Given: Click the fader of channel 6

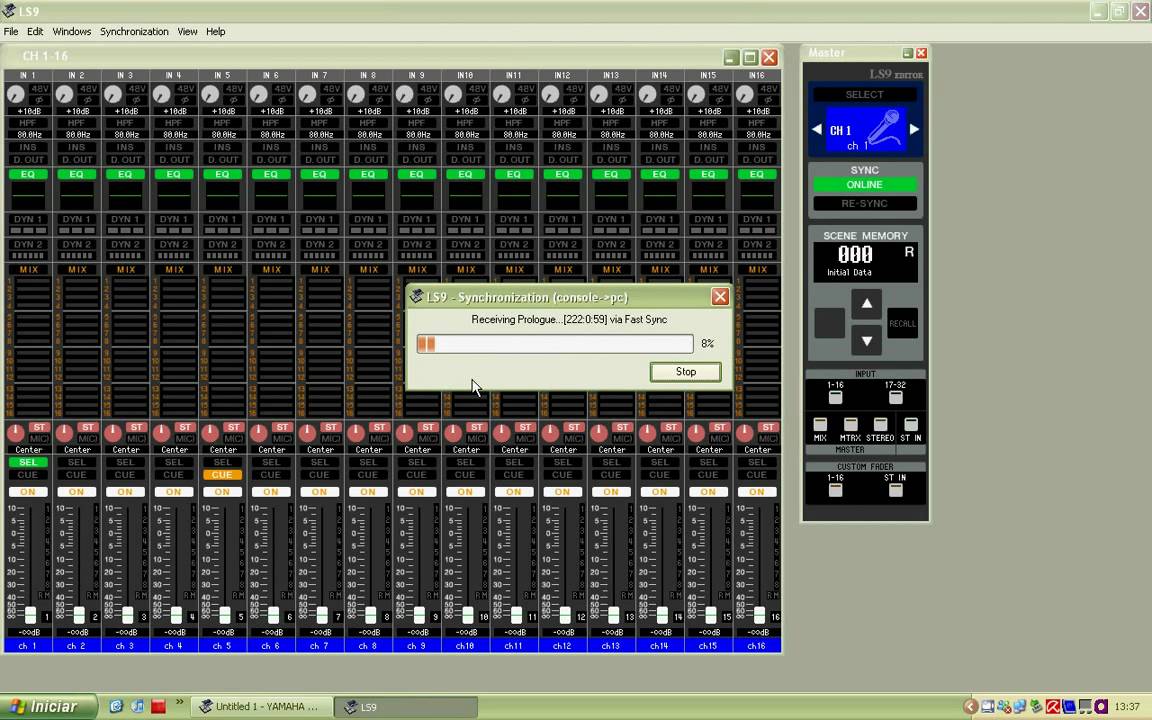Looking at the screenshot, I should click(273, 615).
